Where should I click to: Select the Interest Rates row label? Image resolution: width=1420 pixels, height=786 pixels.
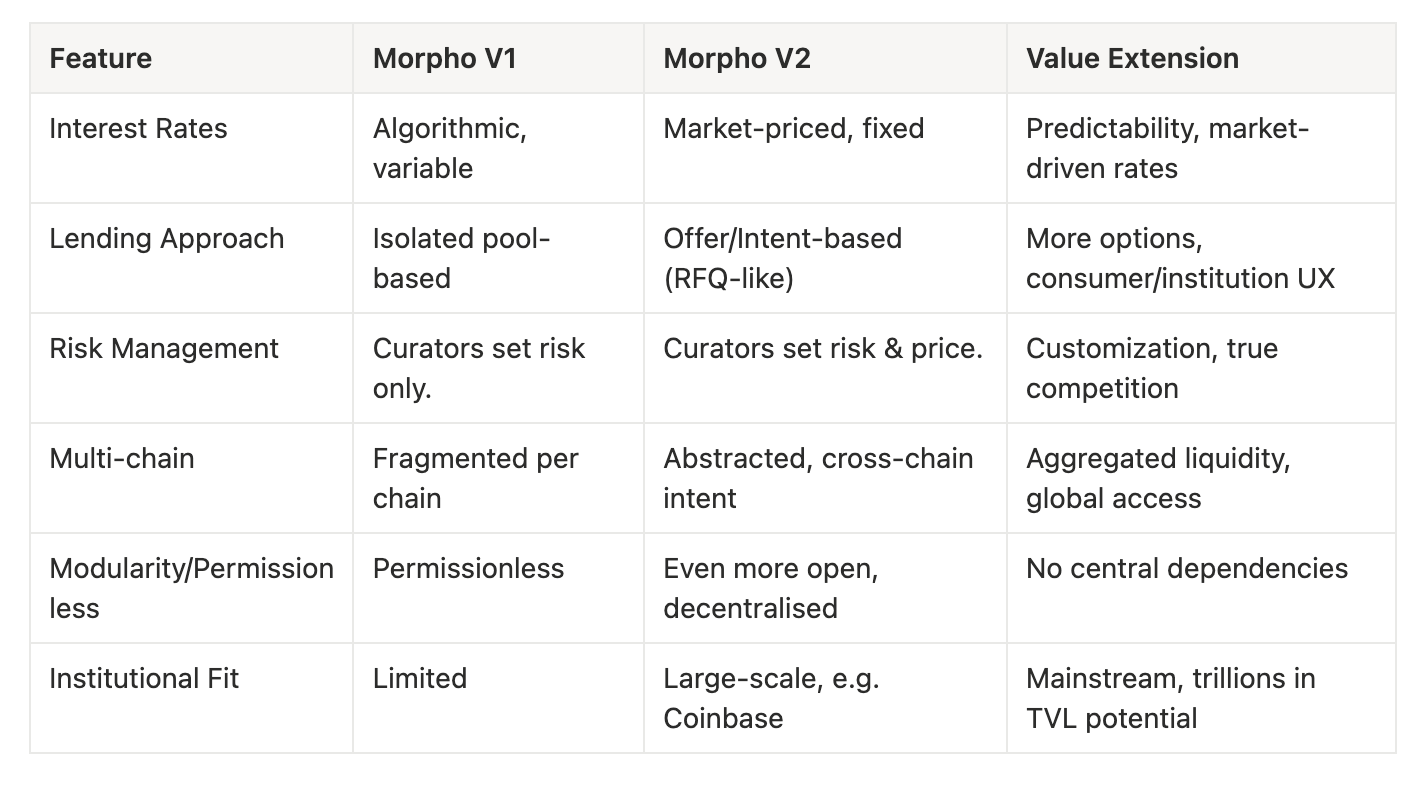(138, 128)
